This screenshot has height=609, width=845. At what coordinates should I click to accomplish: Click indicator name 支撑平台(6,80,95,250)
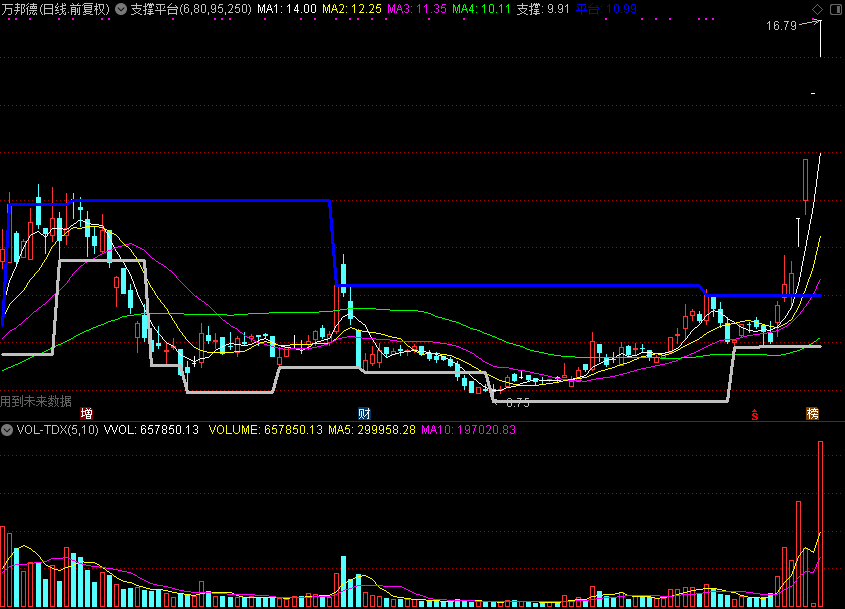pyautogui.click(x=191, y=9)
